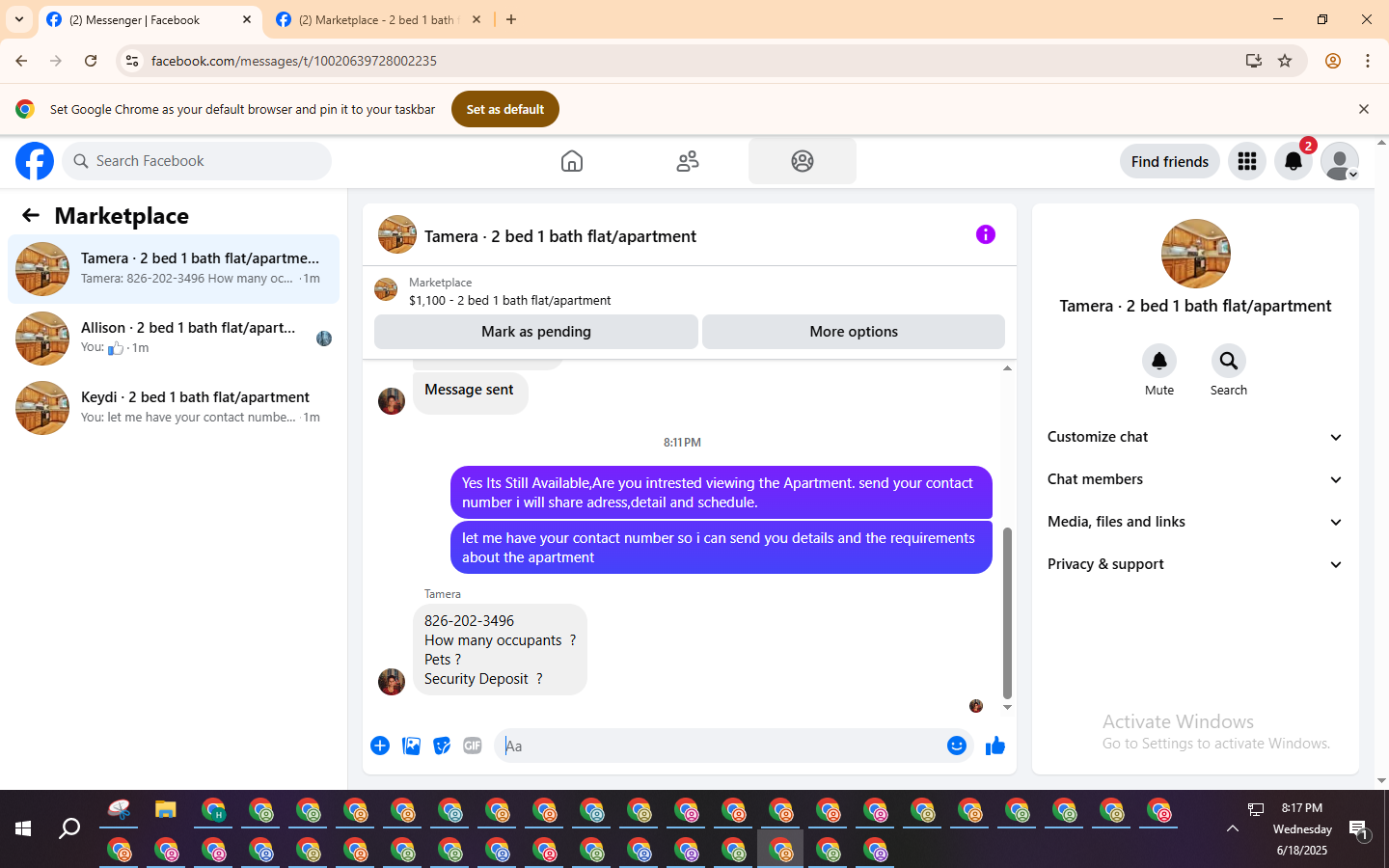The height and width of the screenshot is (868, 1389).
Task: Click the Mark as pending button
Action: (x=536, y=332)
